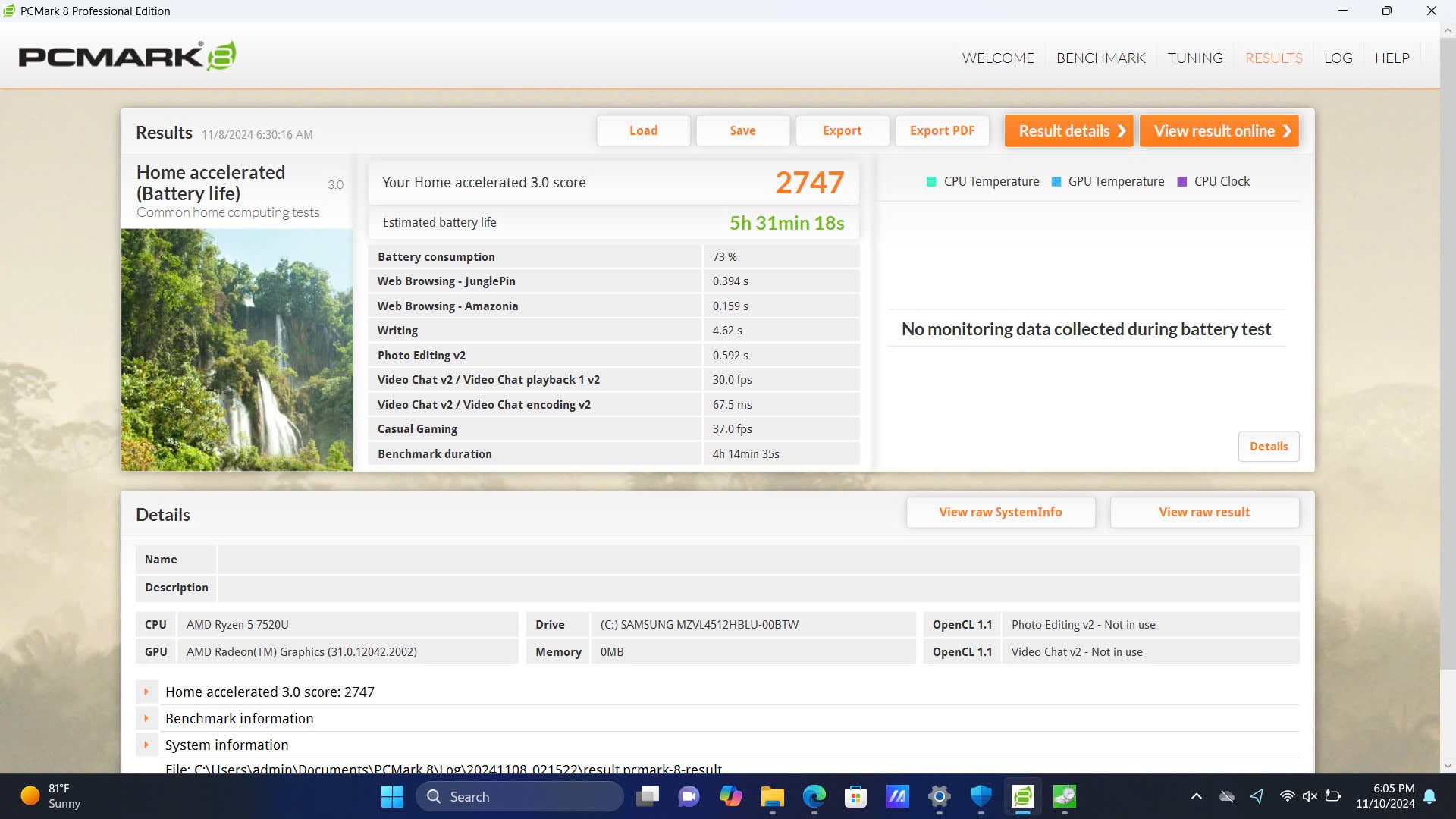
Task: Select Benchmark duration row
Action: tap(613, 453)
